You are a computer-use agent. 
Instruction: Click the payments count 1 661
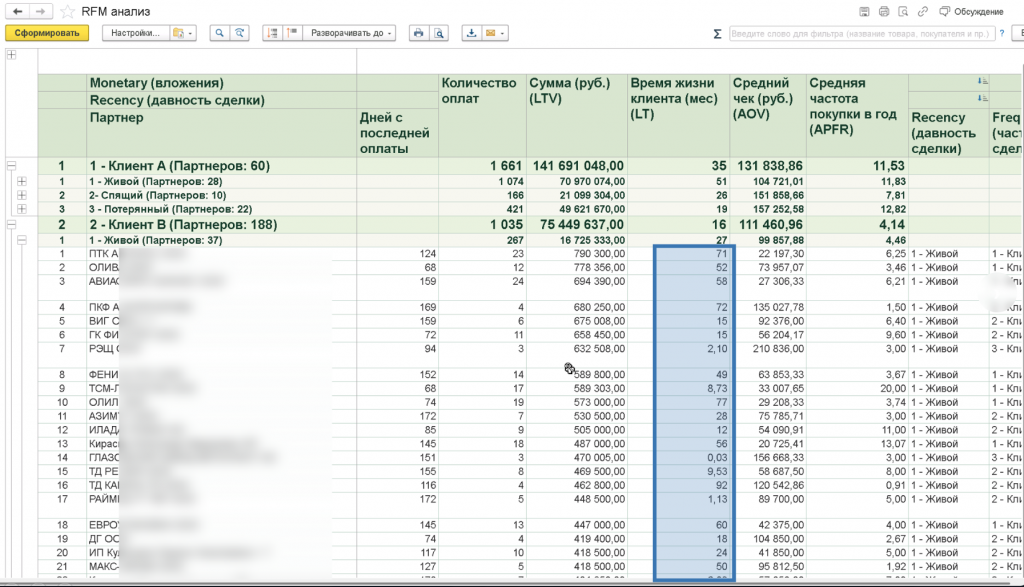[x=506, y=166]
